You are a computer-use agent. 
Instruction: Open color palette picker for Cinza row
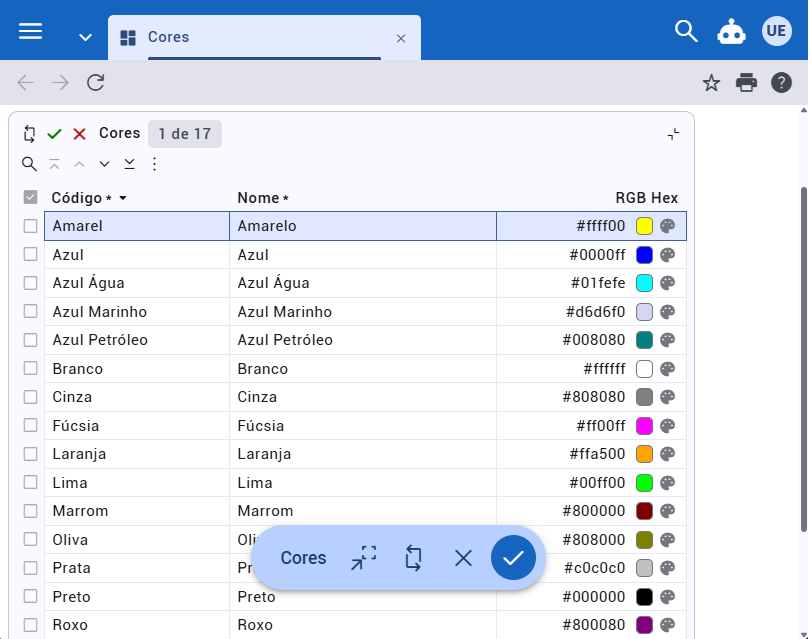point(668,397)
